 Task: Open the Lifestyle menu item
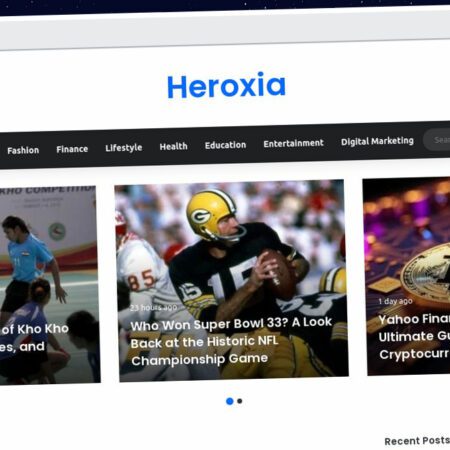click(124, 148)
